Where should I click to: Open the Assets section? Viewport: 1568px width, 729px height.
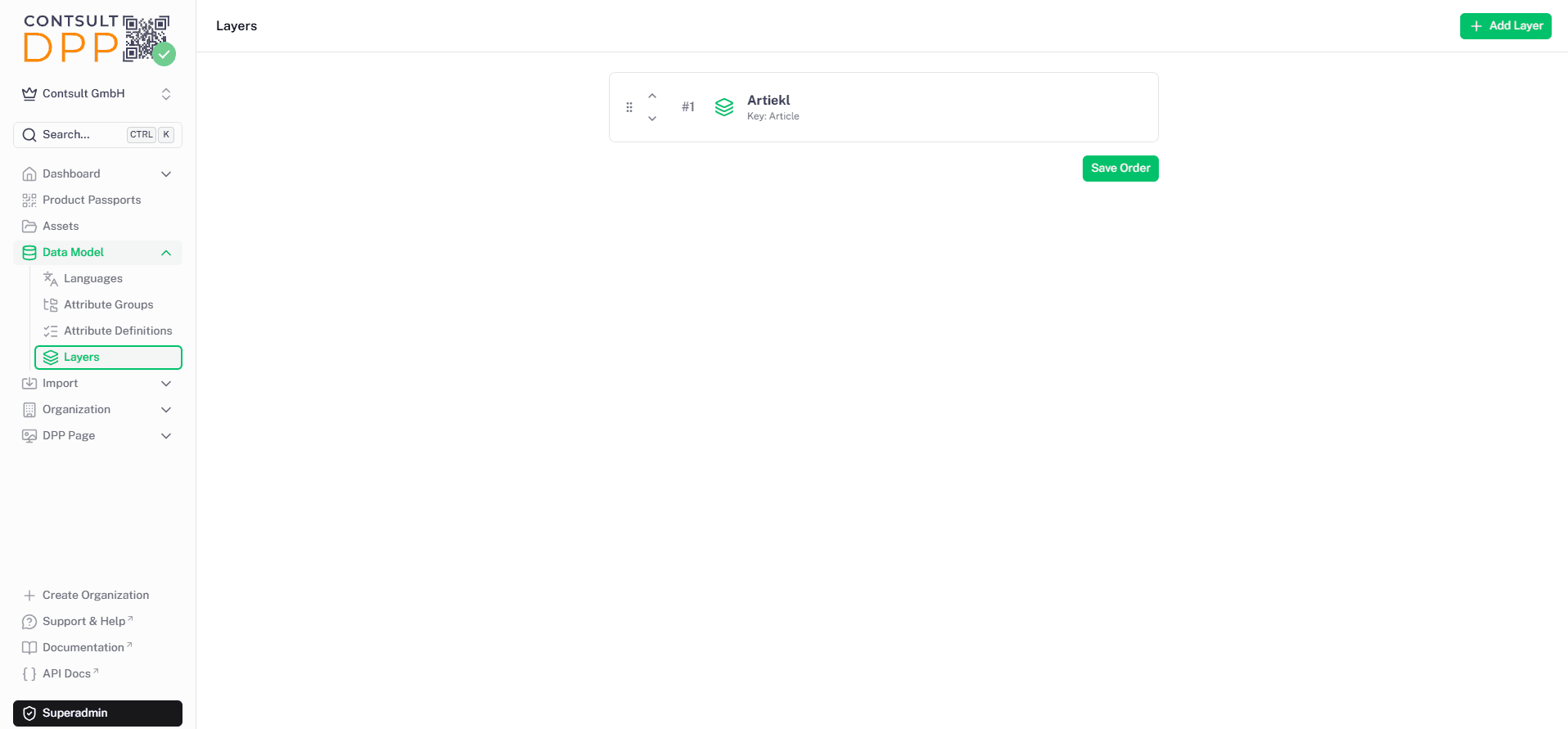coord(97,227)
